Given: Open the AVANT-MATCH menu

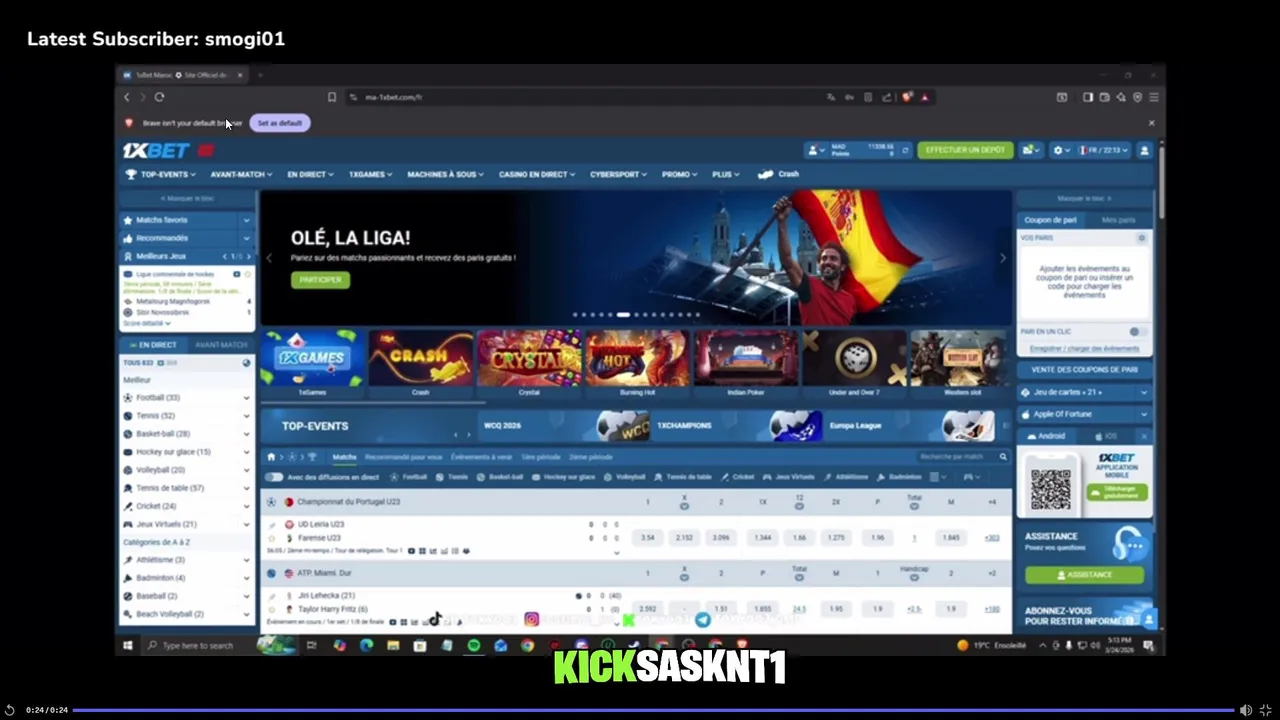Looking at the screenshot, I should pos(239,174).
